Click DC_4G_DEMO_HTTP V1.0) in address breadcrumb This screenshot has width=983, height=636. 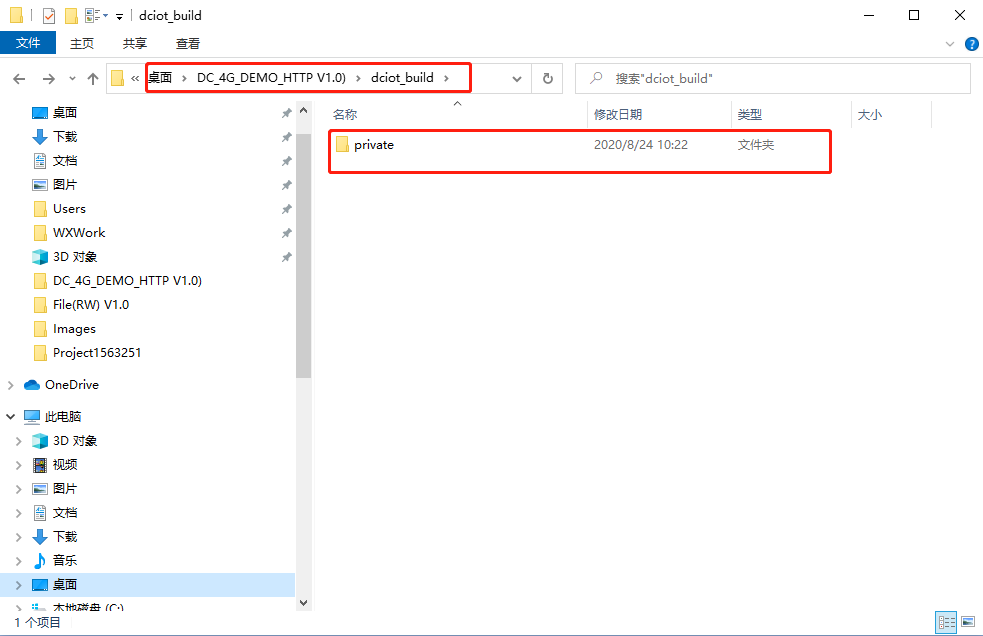click(270, 77)
